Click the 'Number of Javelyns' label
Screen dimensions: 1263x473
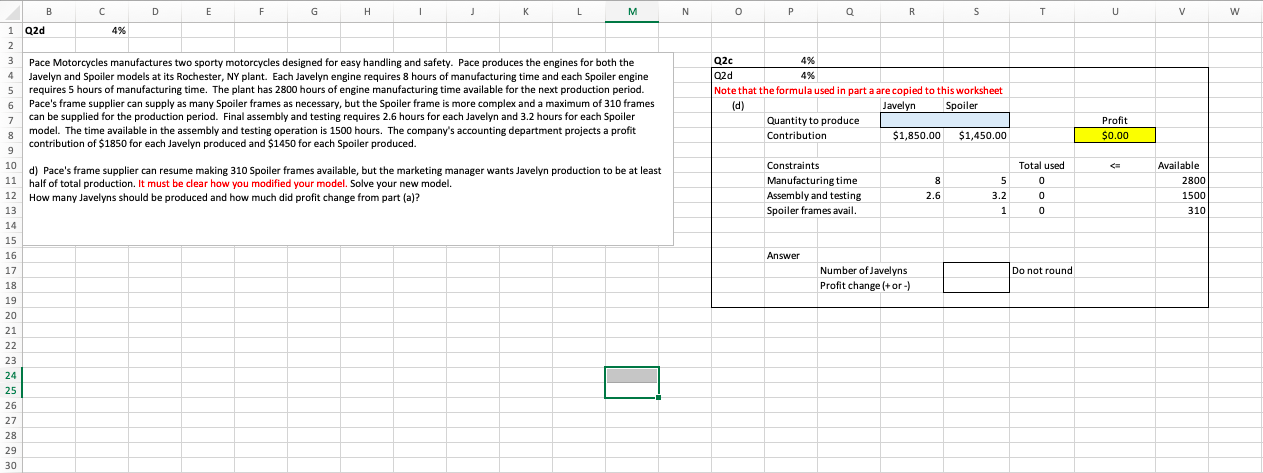(x=863, y=271)
